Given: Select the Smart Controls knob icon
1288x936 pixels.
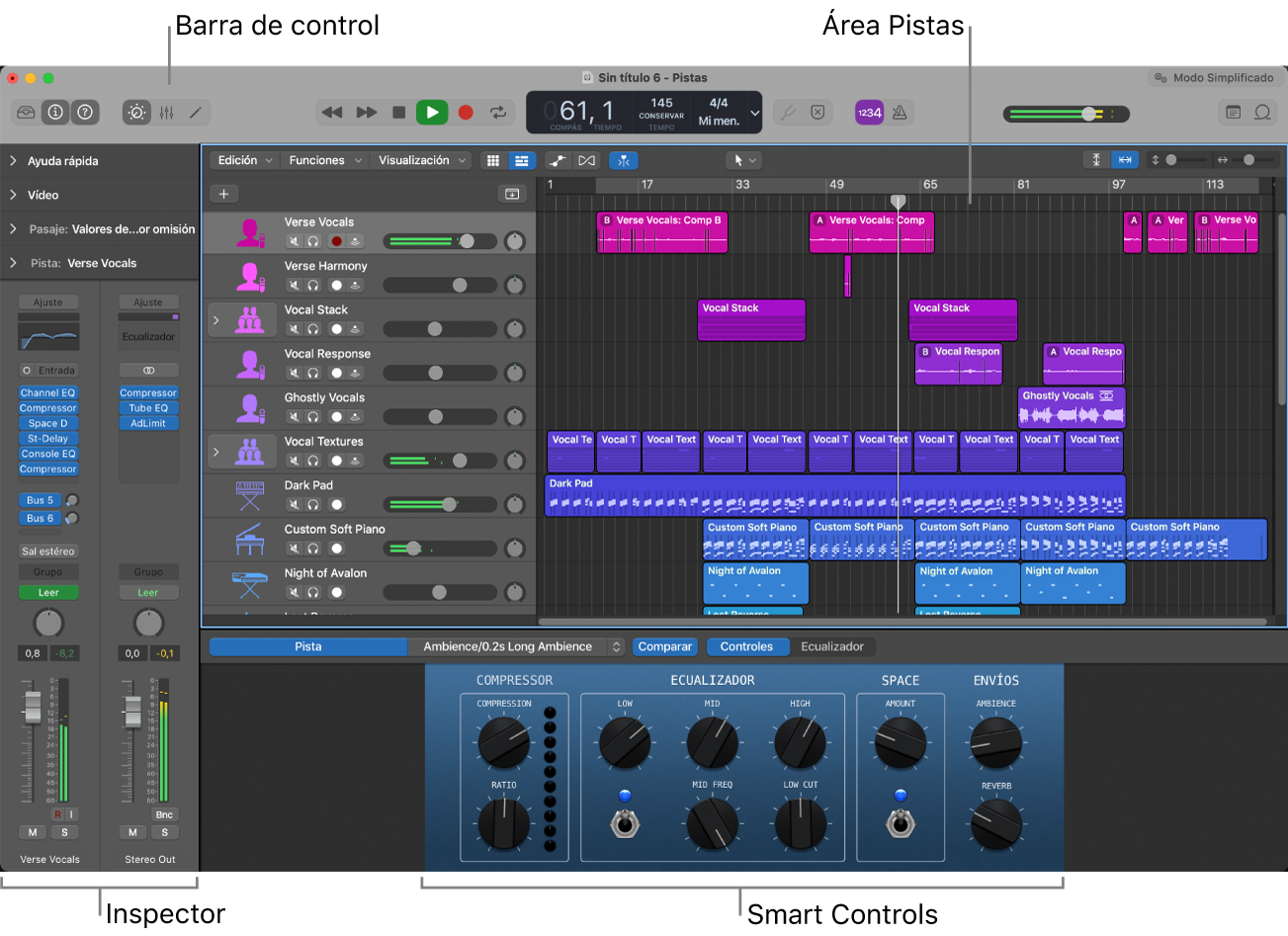Looking at the screenshot, I should [x=137, y=113].
